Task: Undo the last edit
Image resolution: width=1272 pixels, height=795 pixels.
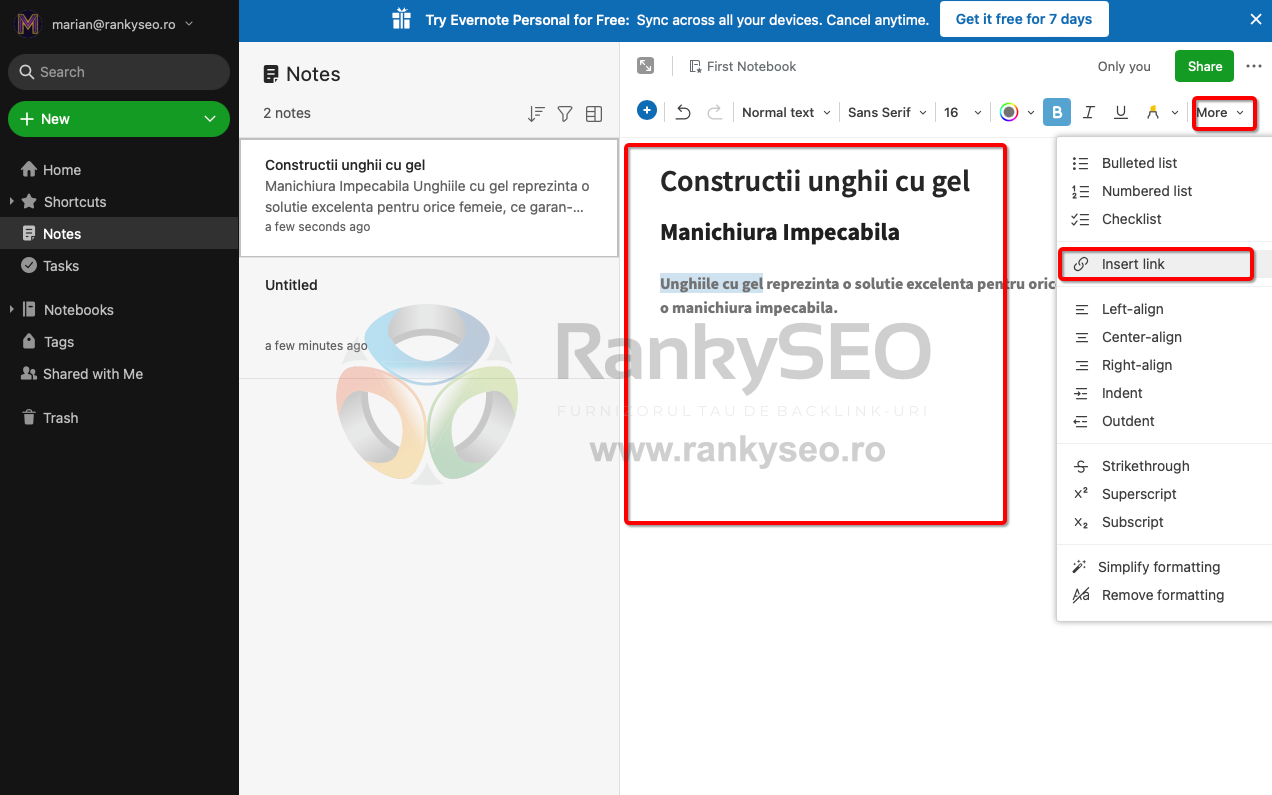Action: pos(683,113)
